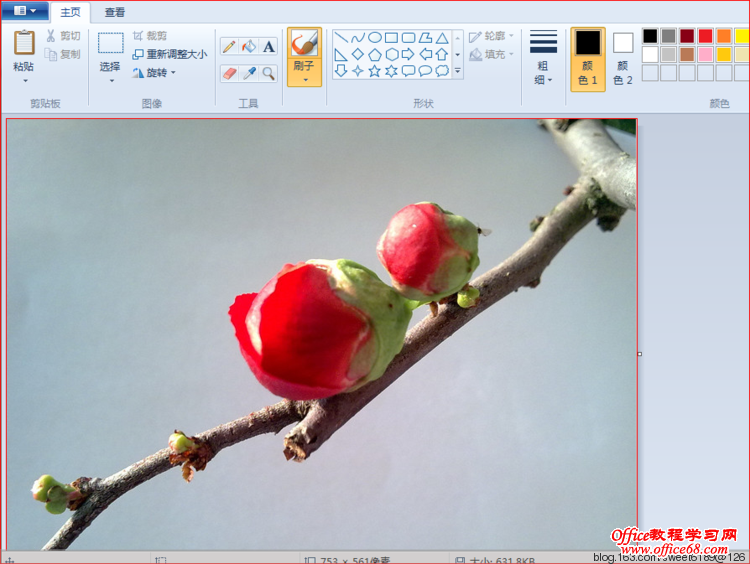This screenshot has width=750, height=564.
Task: Open the 轮廓 outline dropdown
Action: click(491, 36)
